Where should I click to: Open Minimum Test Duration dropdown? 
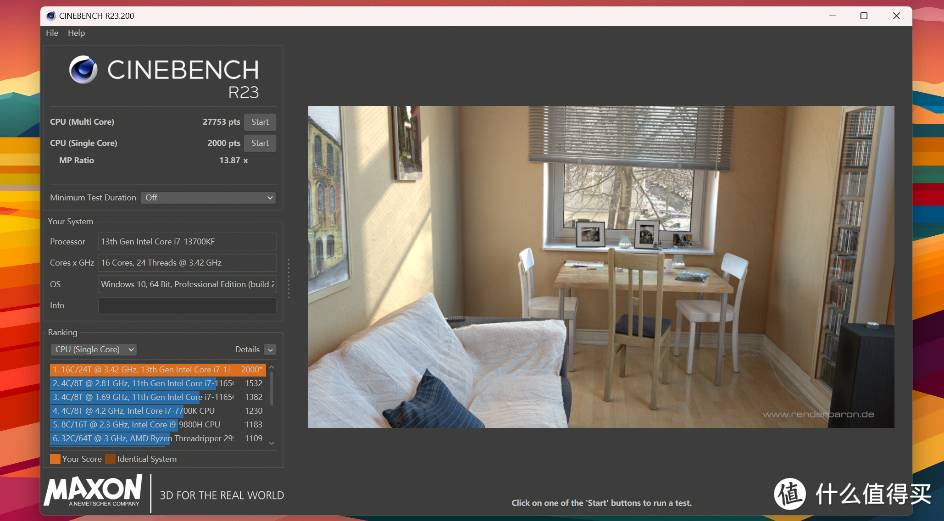[x=208, y=198]
